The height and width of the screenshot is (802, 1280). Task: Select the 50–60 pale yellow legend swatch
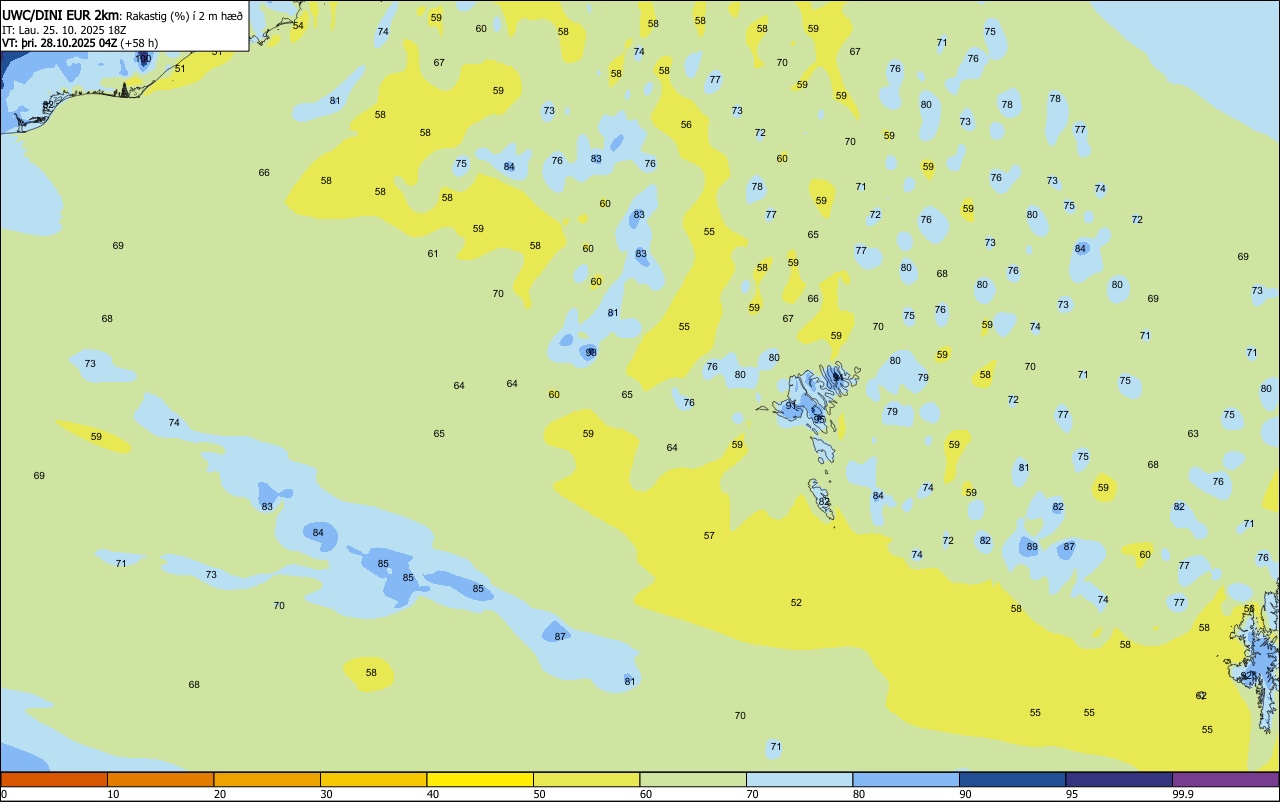[x=586, y=779]
